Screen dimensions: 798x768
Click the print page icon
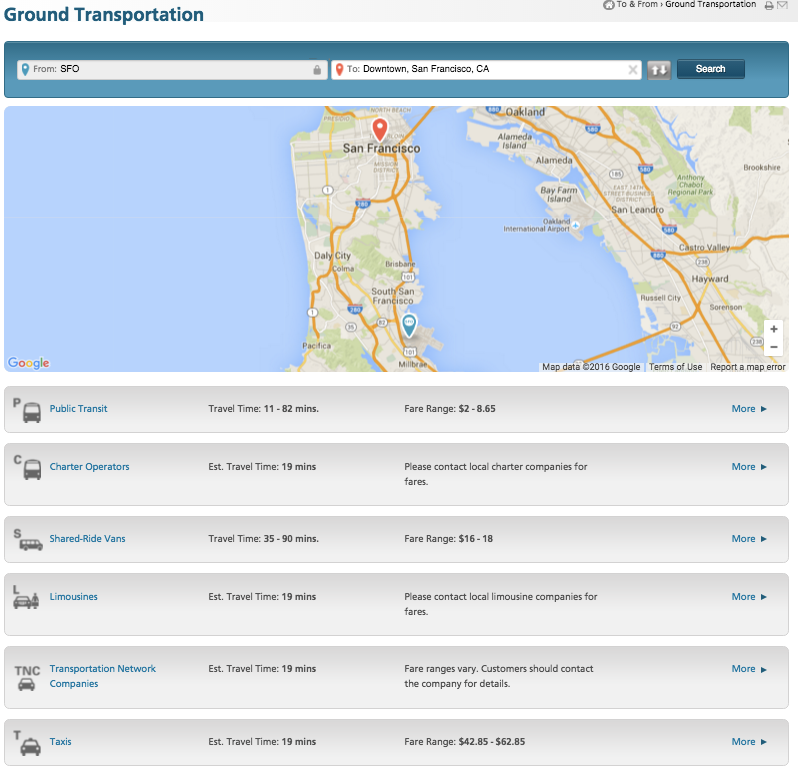[769, 6]
